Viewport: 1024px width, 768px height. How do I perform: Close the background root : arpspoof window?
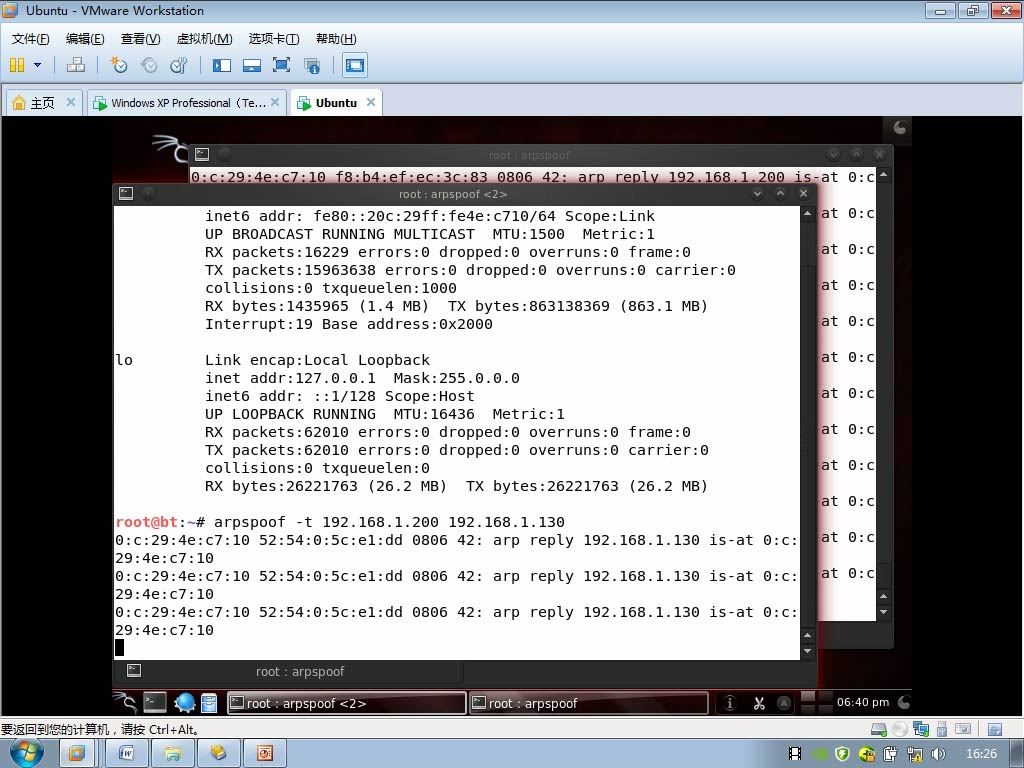[x=880, y=154]
